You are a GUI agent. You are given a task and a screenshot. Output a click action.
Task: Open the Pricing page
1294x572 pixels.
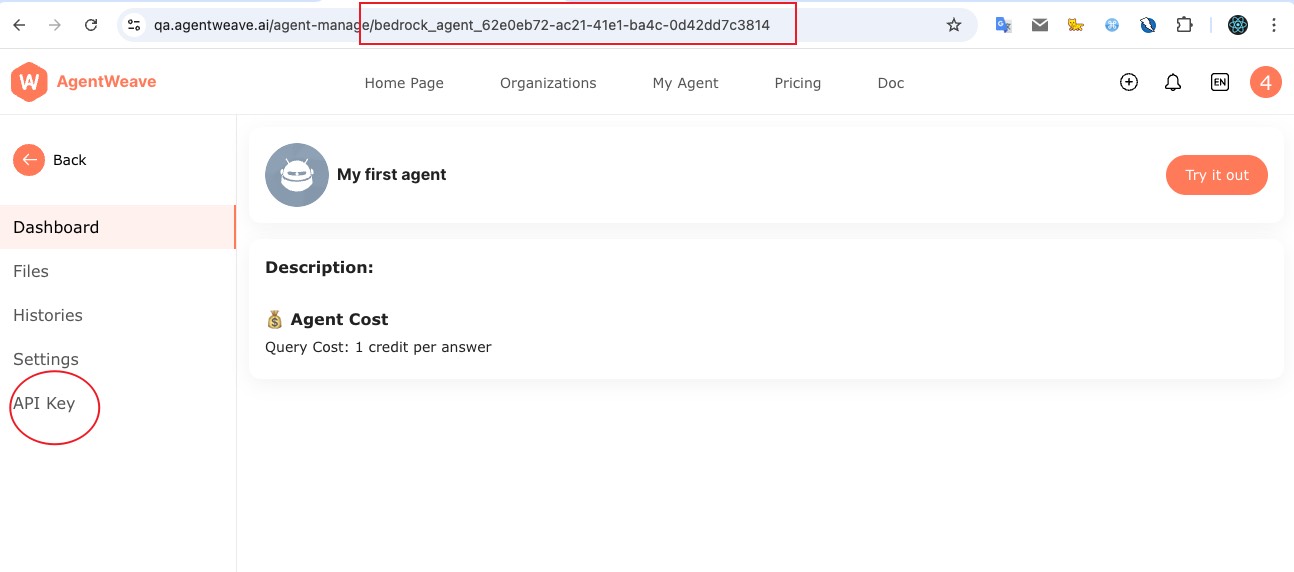(798, 83)
